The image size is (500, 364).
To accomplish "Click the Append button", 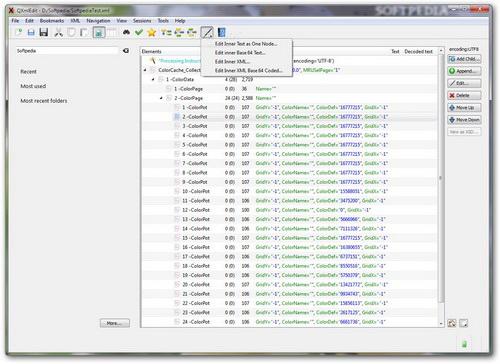I will coord(464,71).
